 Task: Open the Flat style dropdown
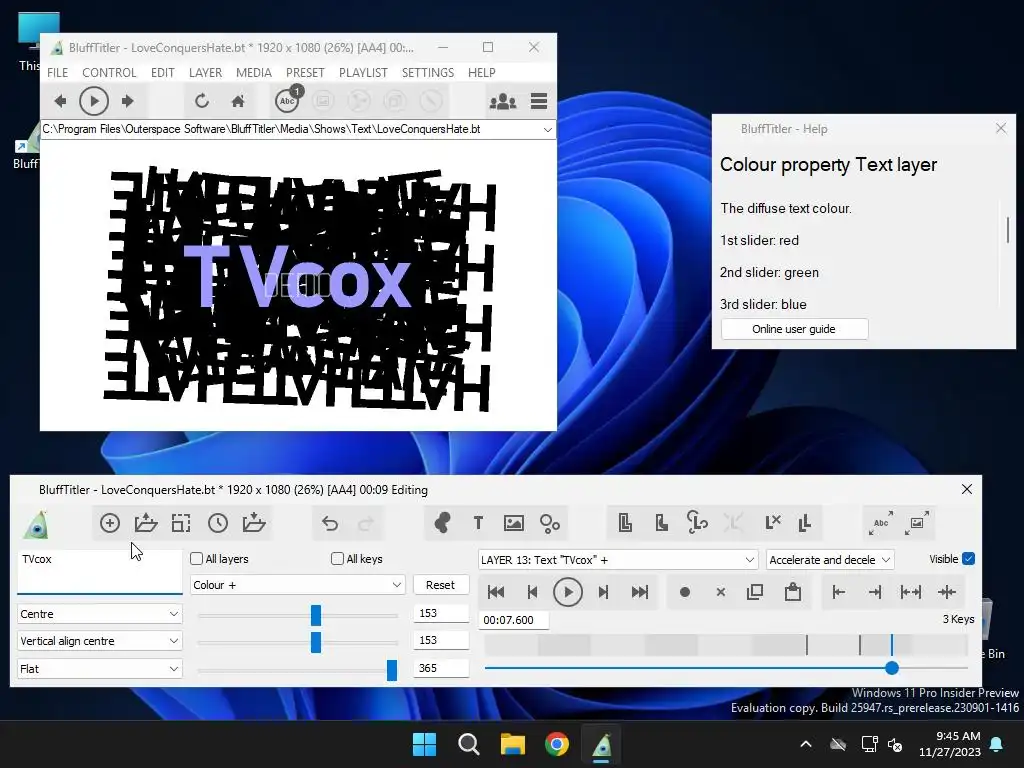[99, 669]
